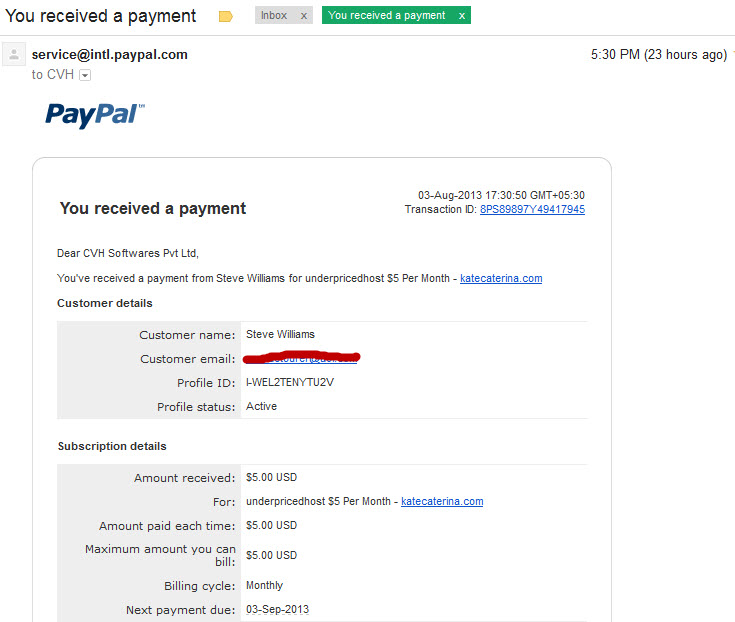Click the Customer name Steve Williams value
This screenshot has width=735, height=622.
(280, 334)
